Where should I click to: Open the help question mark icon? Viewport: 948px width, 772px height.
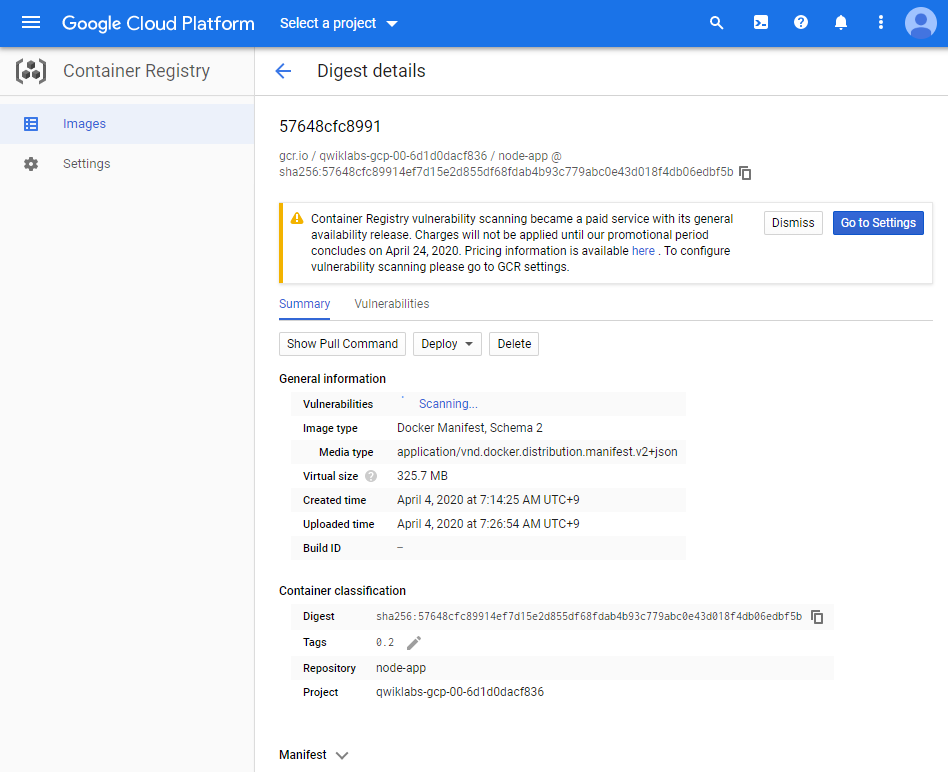(x=800, y=23)
